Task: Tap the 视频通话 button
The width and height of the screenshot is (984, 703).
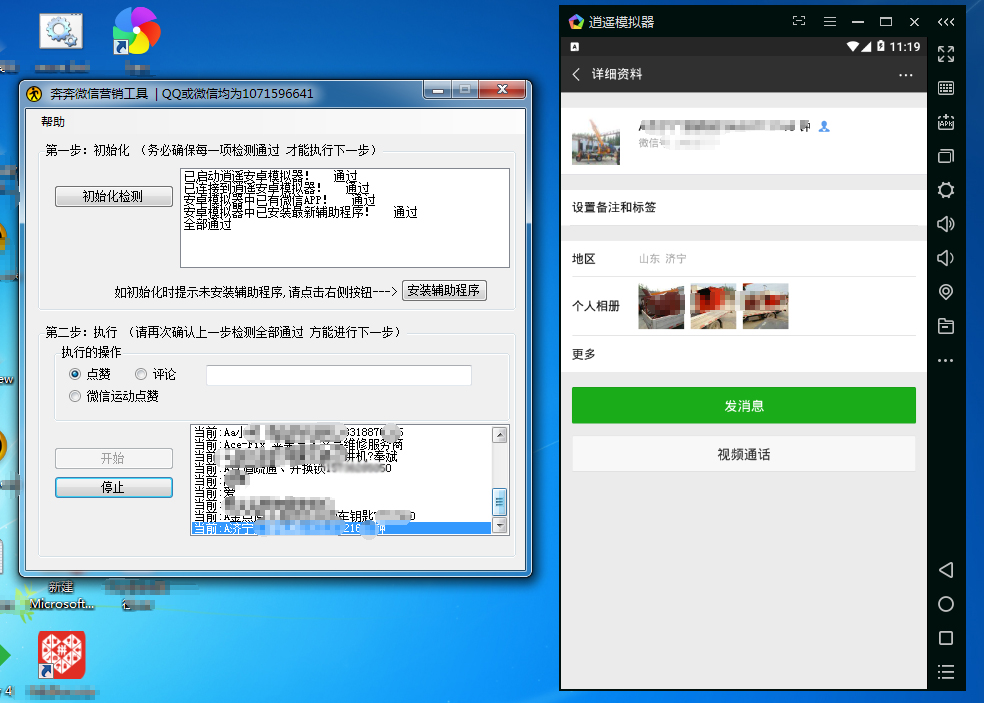Action: [744, 454]
